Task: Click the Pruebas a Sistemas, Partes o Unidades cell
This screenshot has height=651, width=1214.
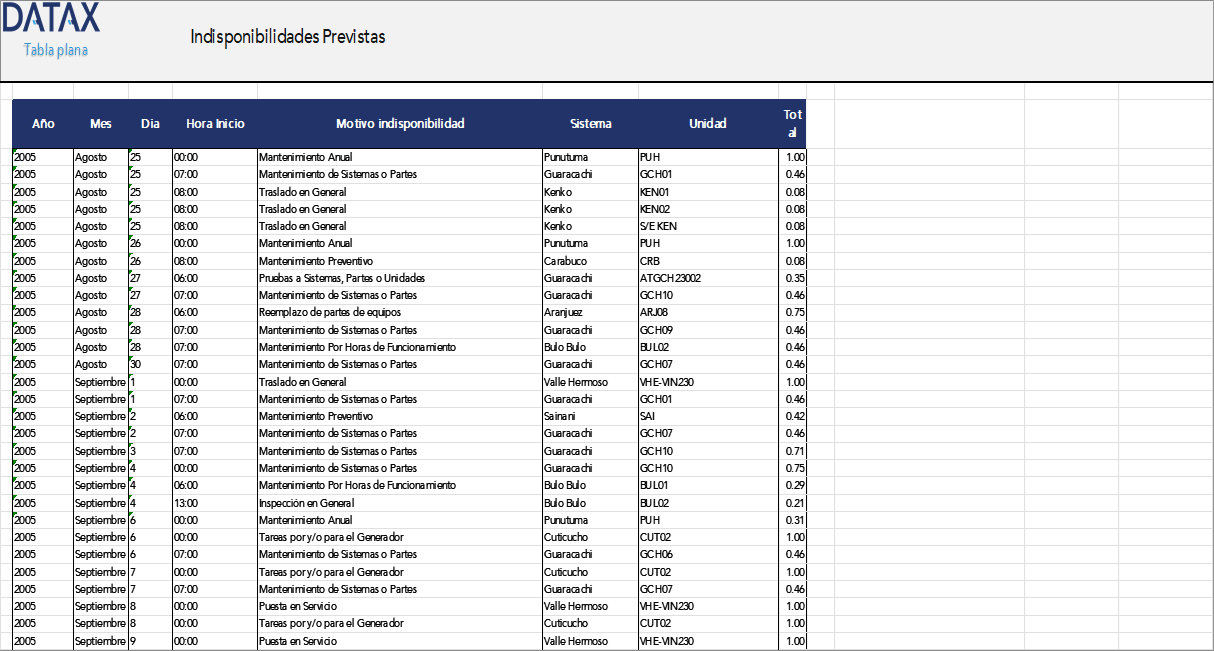Action: (342, 278)
